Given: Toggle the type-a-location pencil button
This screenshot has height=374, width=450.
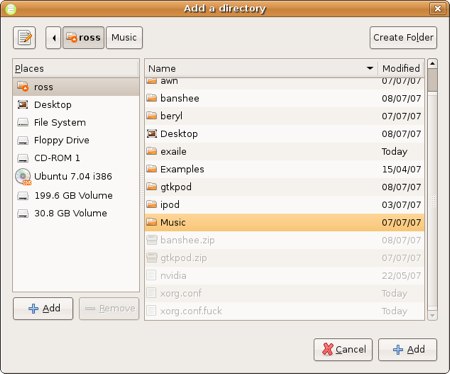Looking at the screenshot, I should 24,38.
